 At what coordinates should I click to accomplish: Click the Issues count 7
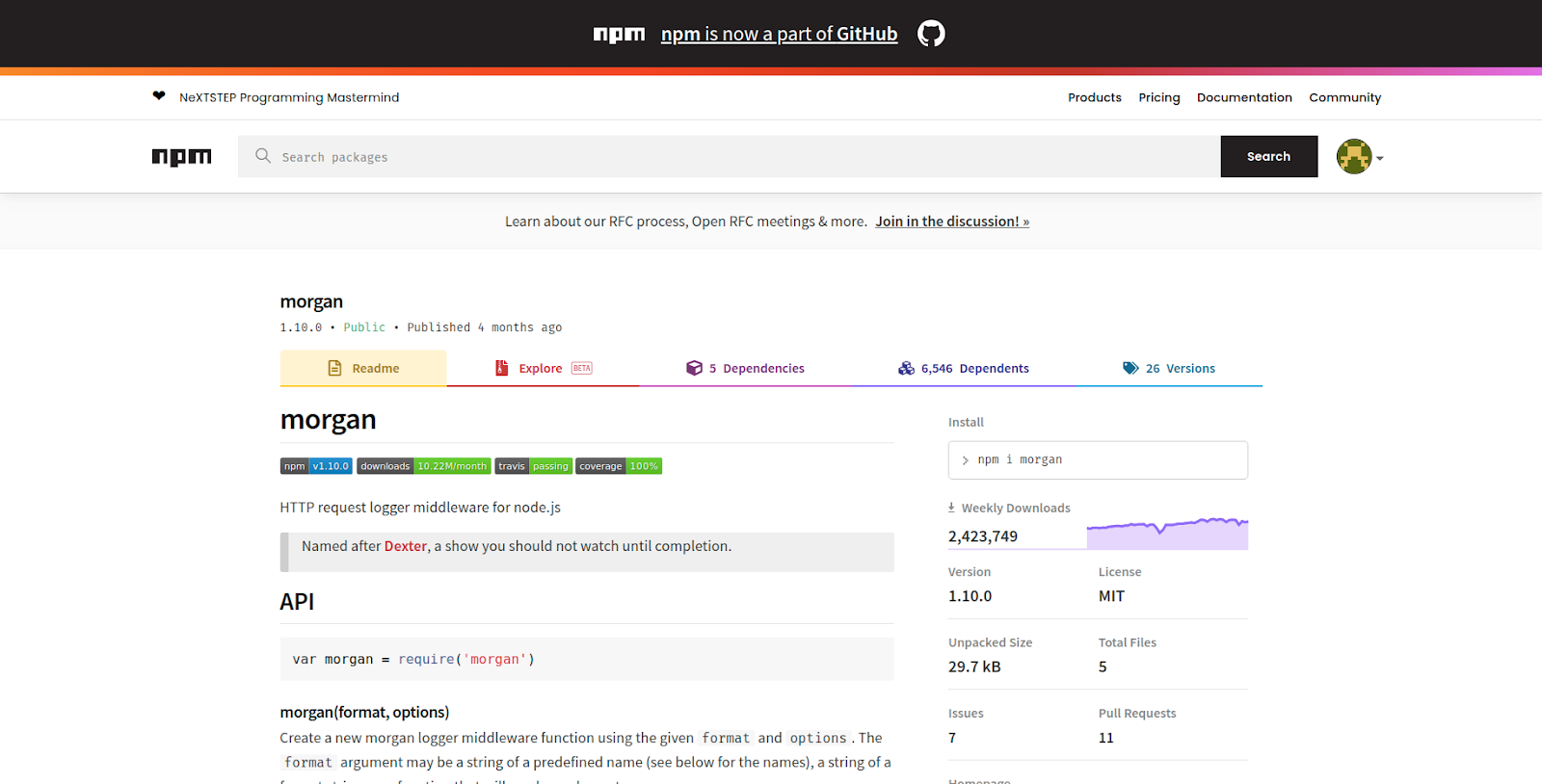[x=952, y=738]
